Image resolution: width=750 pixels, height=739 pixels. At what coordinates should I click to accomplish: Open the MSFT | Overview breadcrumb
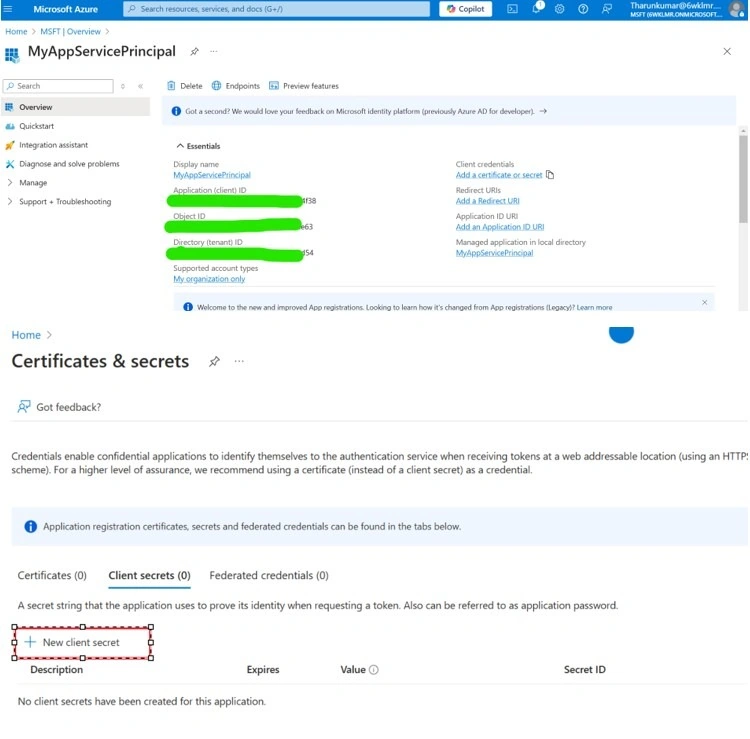click(x=70, y=32)
